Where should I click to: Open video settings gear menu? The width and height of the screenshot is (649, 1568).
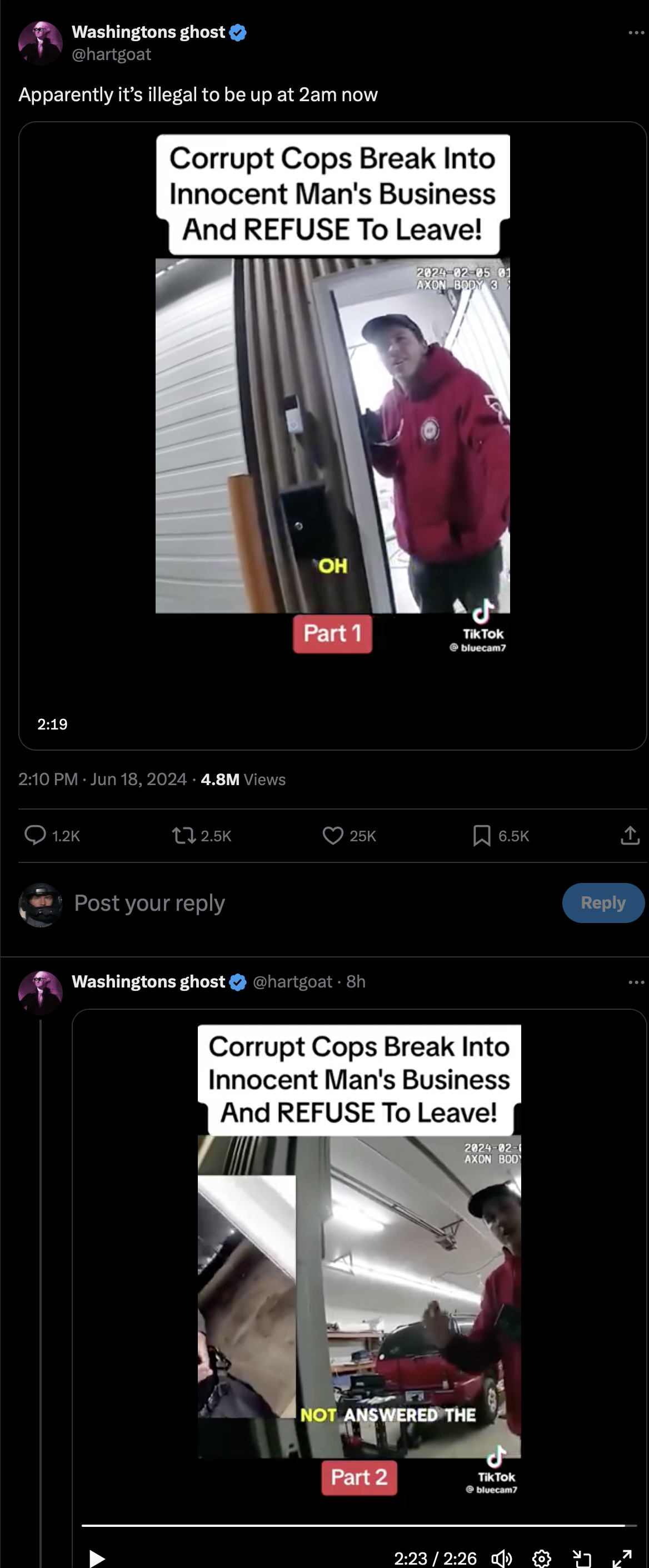pos(541,1557)
